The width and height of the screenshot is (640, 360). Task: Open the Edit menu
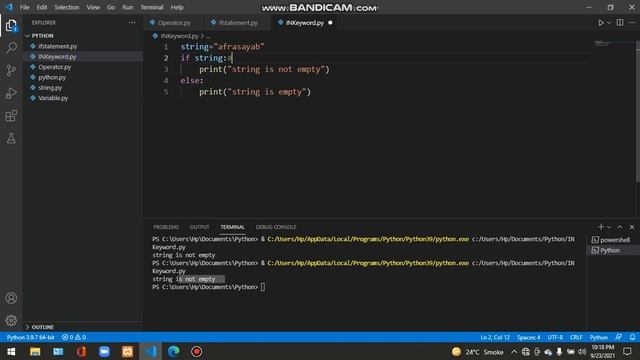[42, 7]
